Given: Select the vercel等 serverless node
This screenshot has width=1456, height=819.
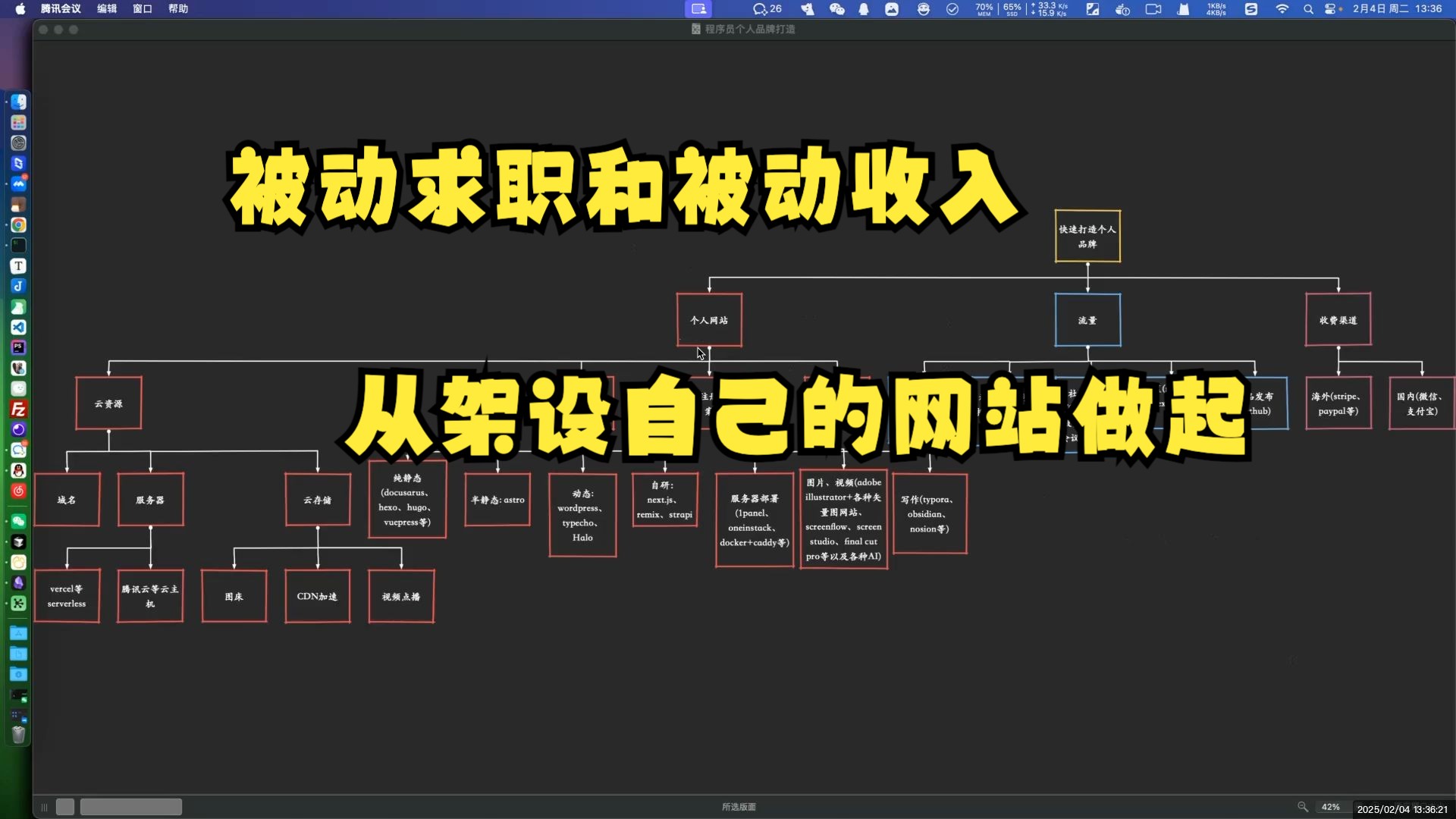Looking at the screenshot, I should tap(67, 596).
